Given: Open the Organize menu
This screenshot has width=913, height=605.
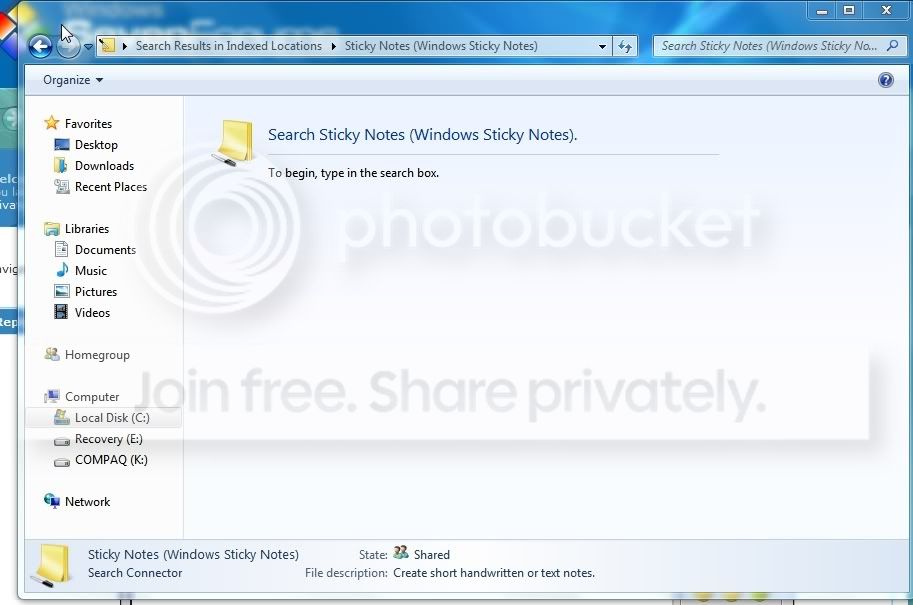Looking at the screenshot, I should coord(73,80).
